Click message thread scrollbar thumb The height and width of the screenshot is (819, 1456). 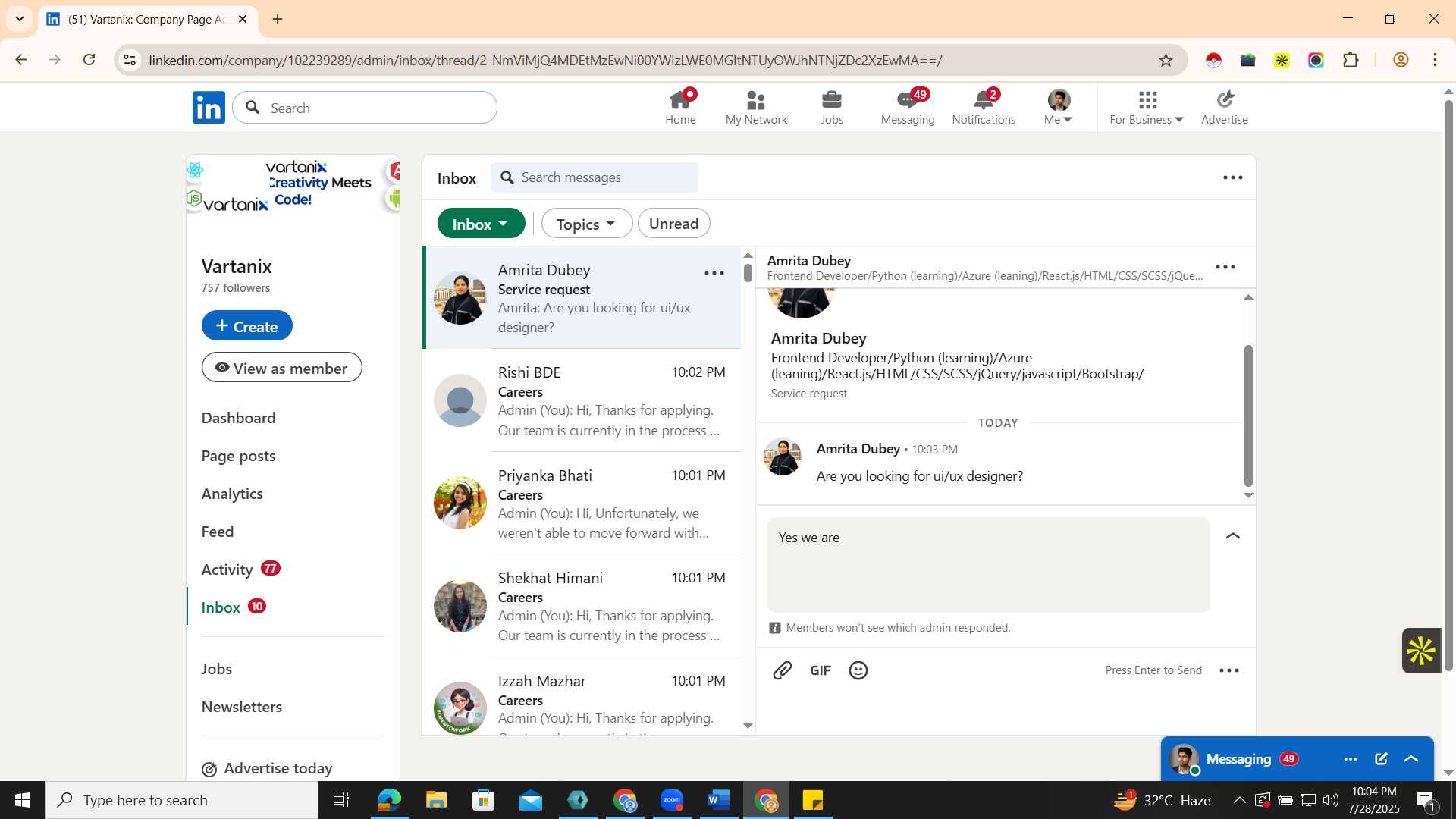click(1248, 416)
